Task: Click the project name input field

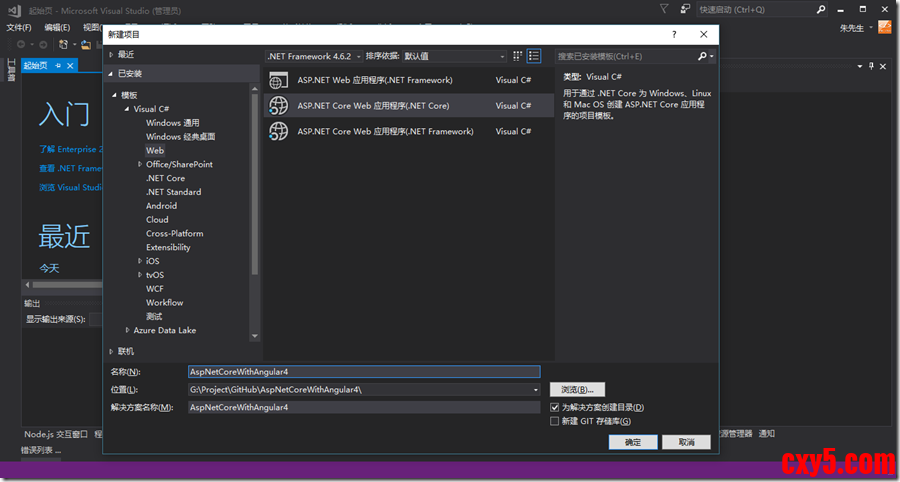Action: (x=364, y=372)
